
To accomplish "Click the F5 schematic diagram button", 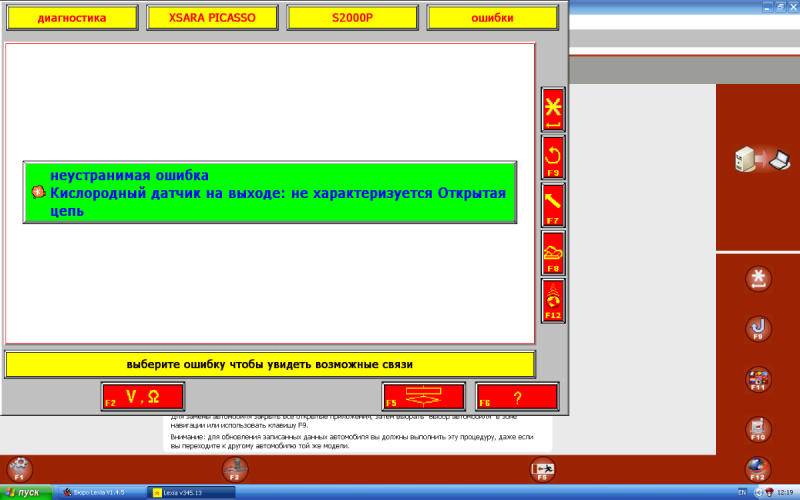I will click(423, 396).
